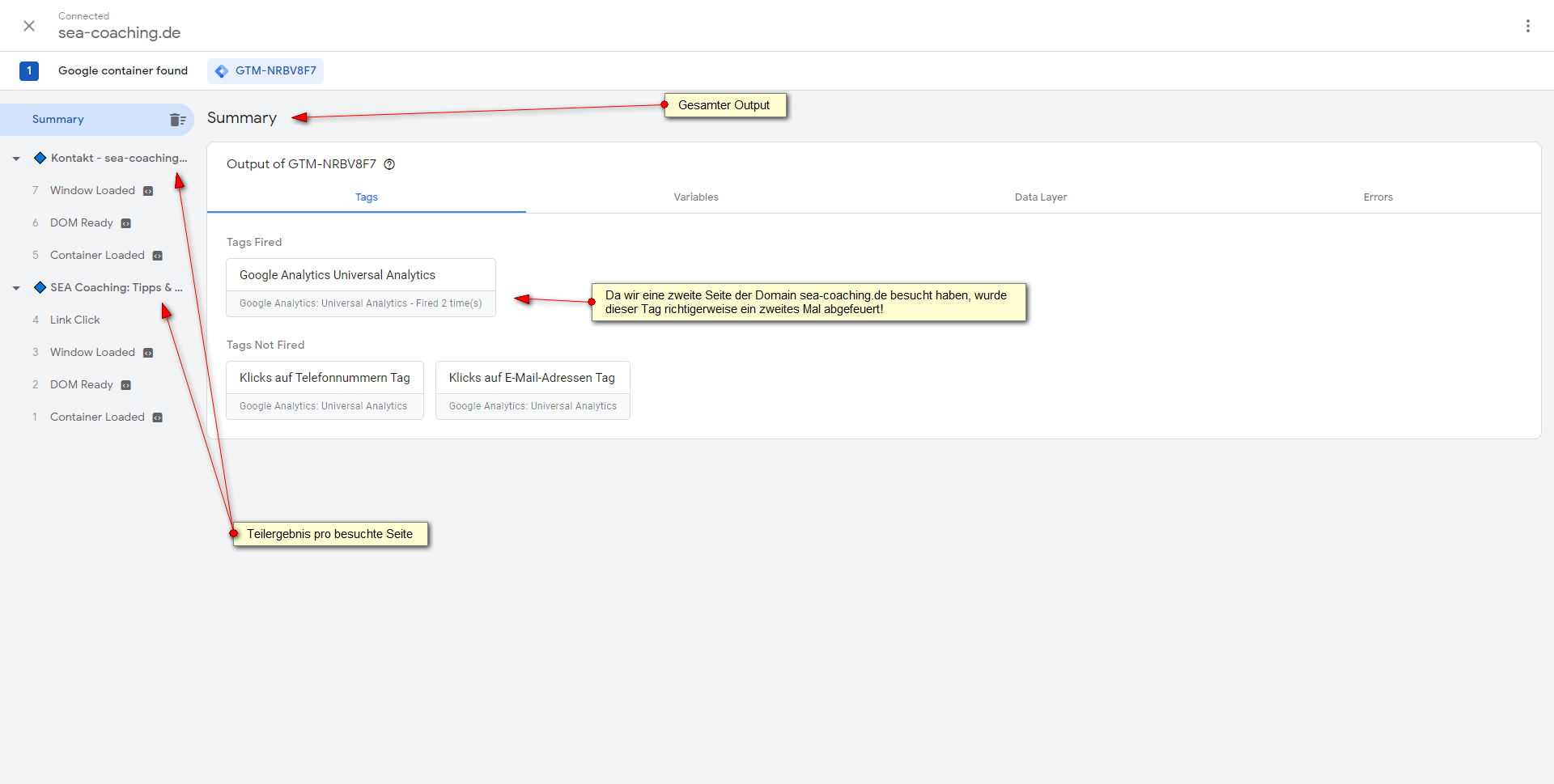Open event 4 Link Click
1554x784 pixels.
pos(74,320)
